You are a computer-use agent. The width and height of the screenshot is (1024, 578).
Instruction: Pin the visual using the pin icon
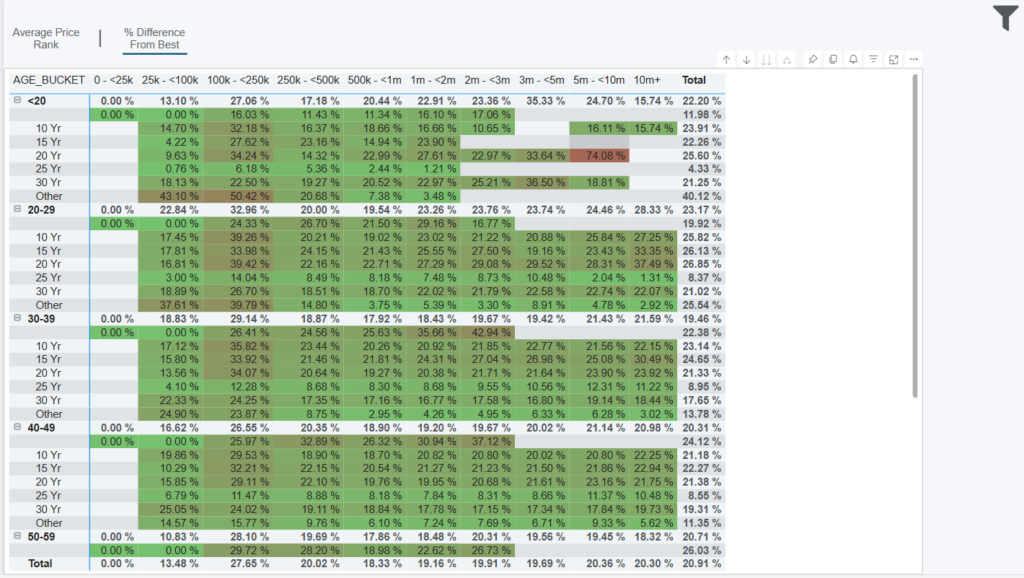(x=813, y=60)
